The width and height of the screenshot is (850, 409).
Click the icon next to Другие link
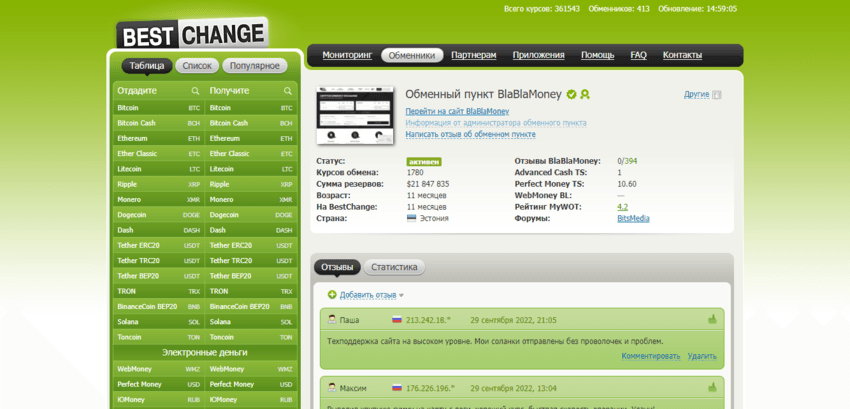click(x=717, y=95)
